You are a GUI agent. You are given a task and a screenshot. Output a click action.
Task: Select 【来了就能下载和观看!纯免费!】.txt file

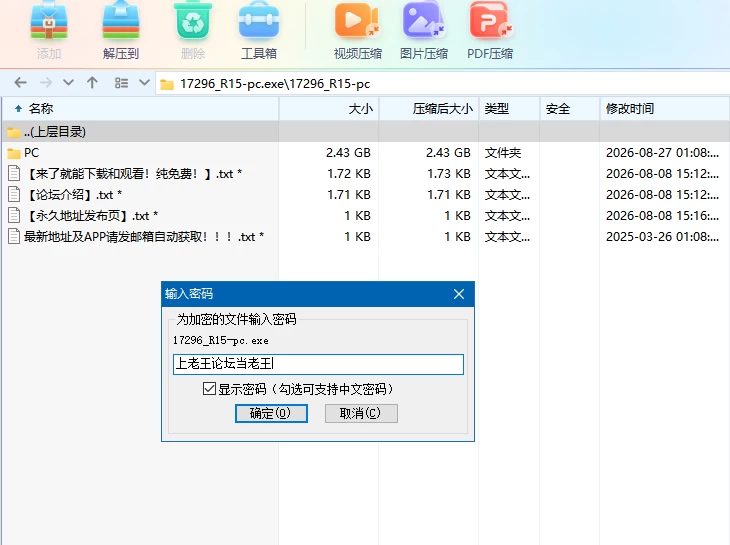(365, 174)
